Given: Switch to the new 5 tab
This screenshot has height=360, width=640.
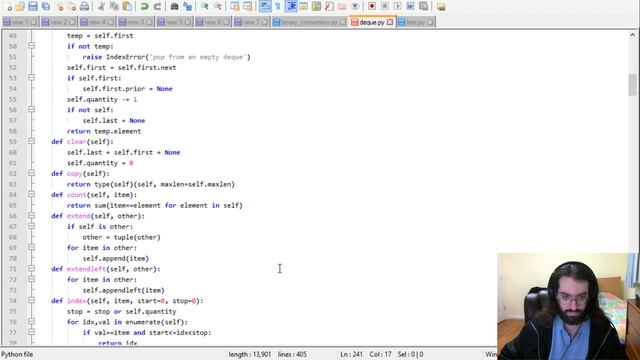Looking at the screenshot, I should (174, 22).
